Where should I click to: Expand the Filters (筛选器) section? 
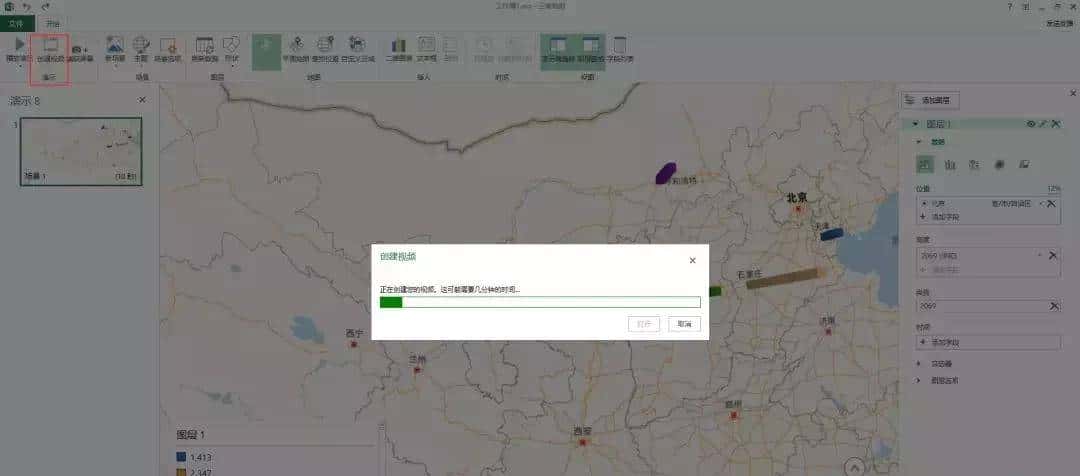pos(918,364)
